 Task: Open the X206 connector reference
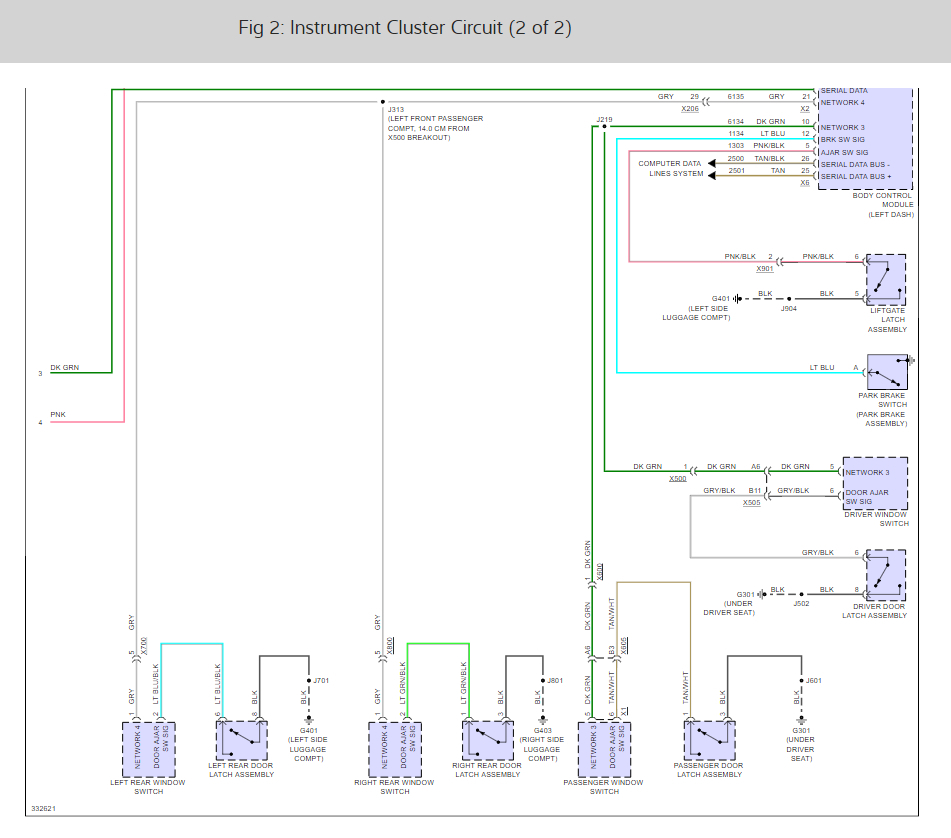(x=690, y=108)
